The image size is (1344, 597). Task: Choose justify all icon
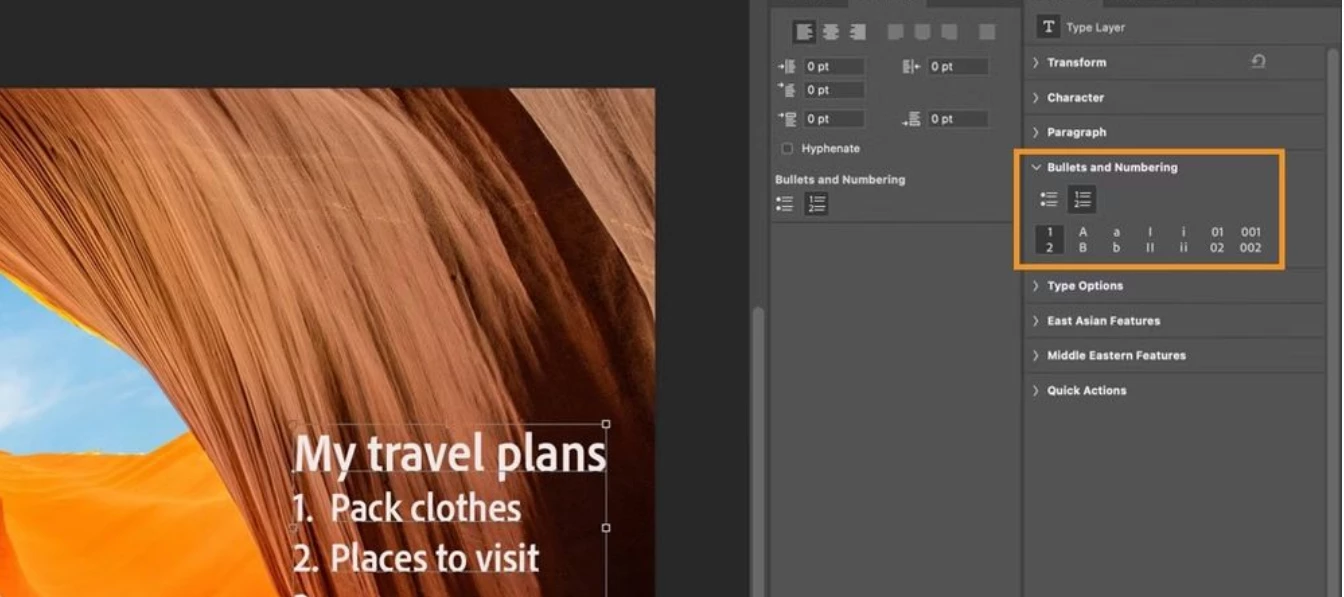(x=987, y=32)
